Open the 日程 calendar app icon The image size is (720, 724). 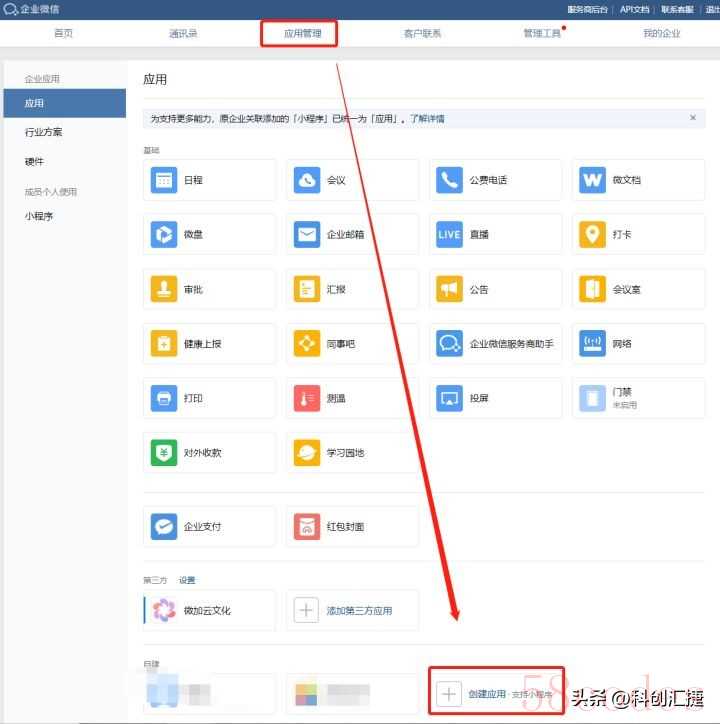coord(163,180)
